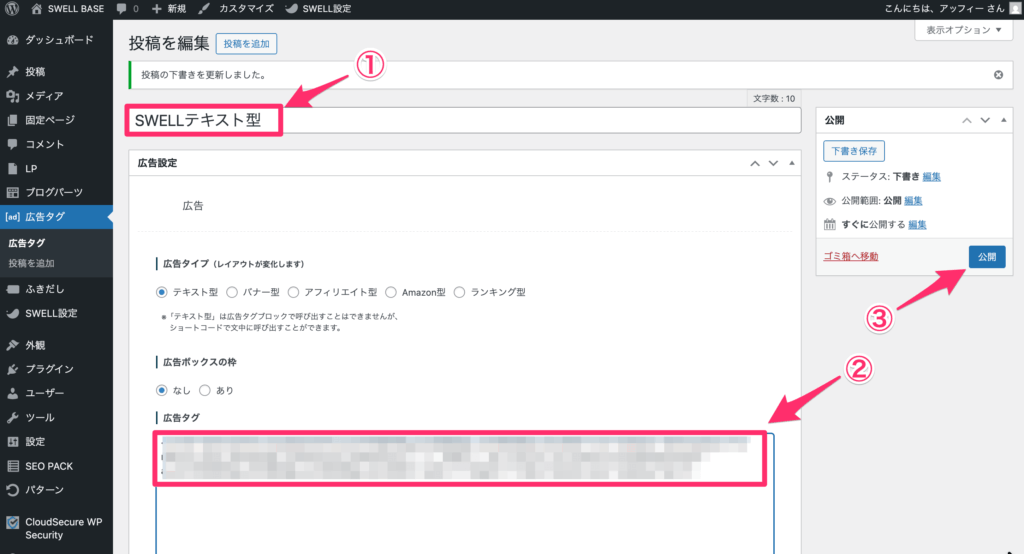Open the Plugins sidebar item

click(48, 369)
